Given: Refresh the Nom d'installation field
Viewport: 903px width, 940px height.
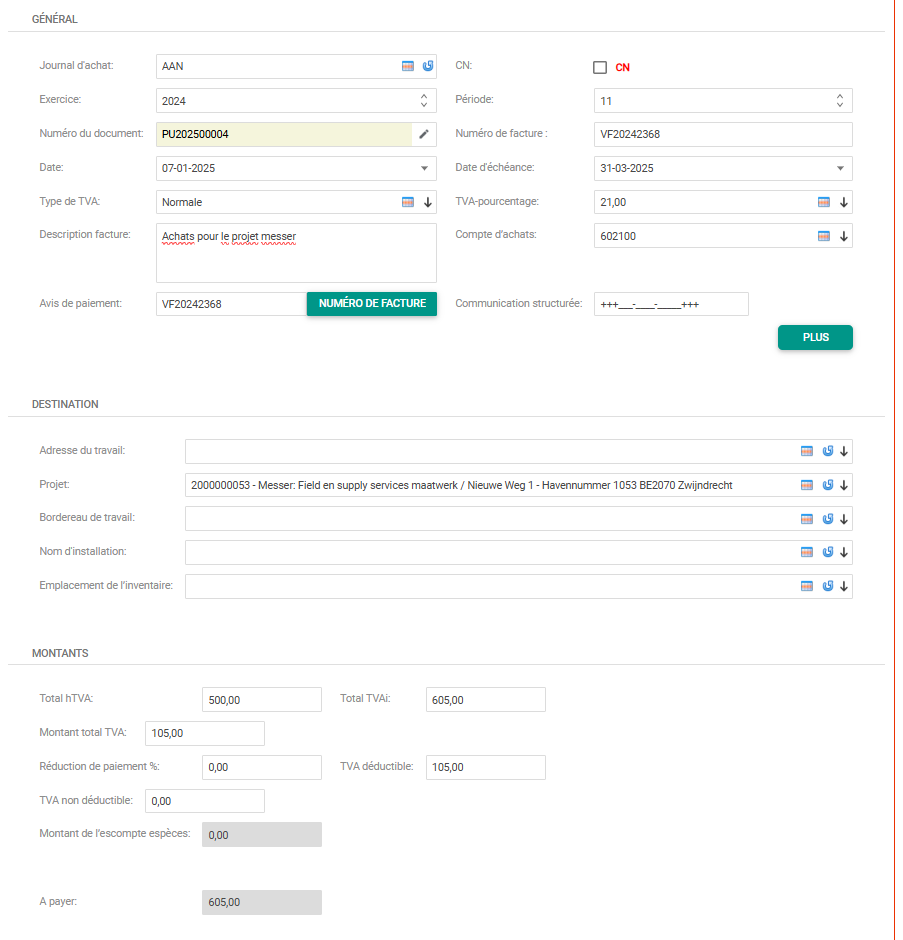Looking at the screenshot, I should pyautogui.click(x=827, y=552).
